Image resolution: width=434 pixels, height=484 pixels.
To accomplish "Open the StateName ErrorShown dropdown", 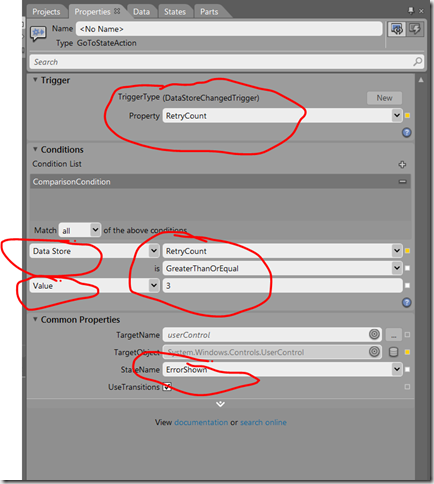I will pos(397,369).
